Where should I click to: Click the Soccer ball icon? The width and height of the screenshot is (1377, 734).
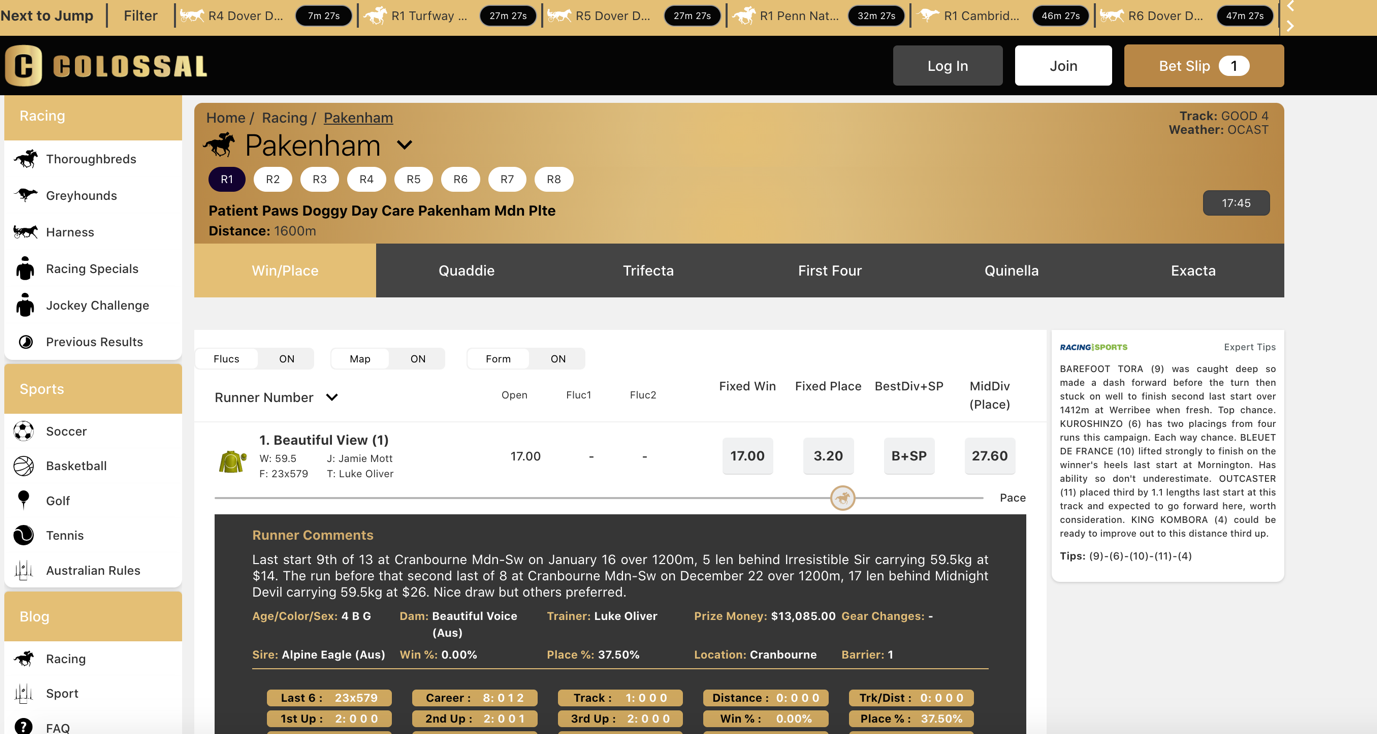coord(24,431)
